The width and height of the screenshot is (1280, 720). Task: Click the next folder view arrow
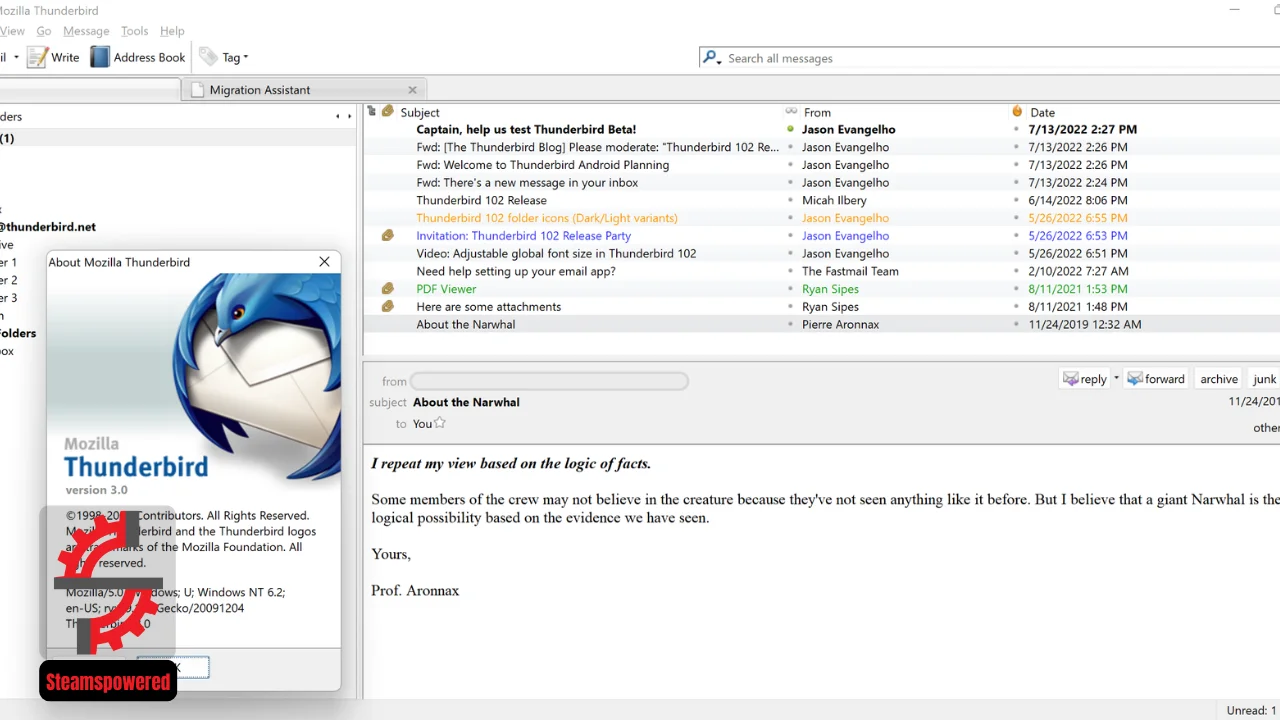click(x=349, y=117)
